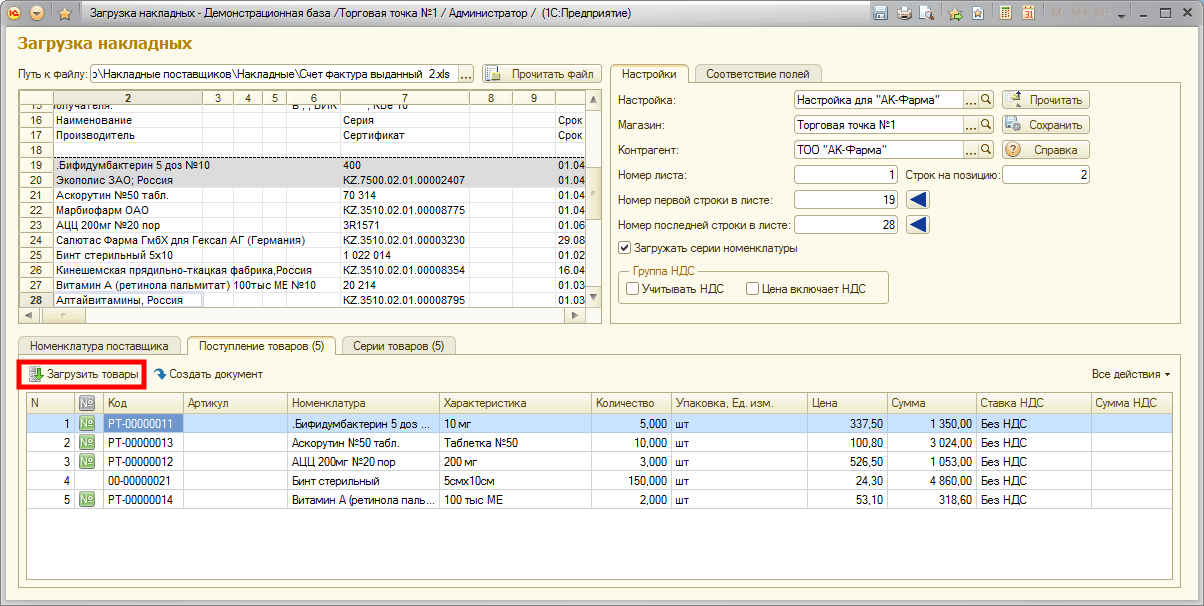Click the Прочитать файл button
Viewport: 1204px width, 606px height.
[x=542, y=74]
